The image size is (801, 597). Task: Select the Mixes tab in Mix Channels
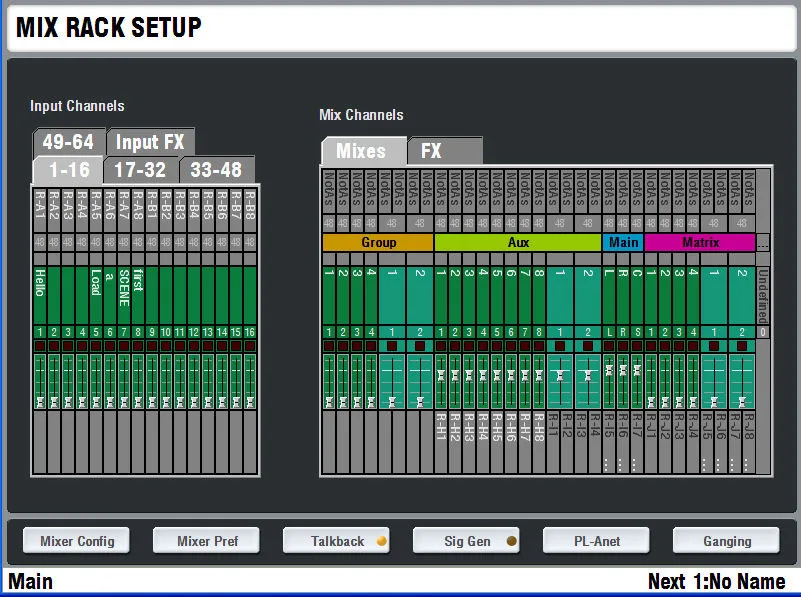click(364, 151)
